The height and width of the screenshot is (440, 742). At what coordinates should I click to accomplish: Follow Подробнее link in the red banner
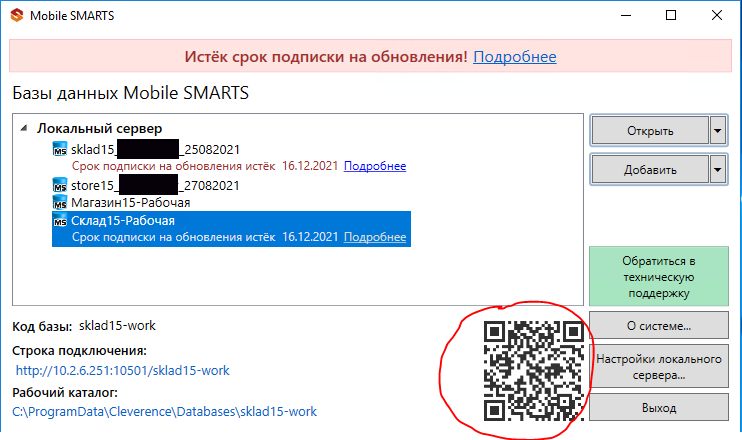pos(515,57)
